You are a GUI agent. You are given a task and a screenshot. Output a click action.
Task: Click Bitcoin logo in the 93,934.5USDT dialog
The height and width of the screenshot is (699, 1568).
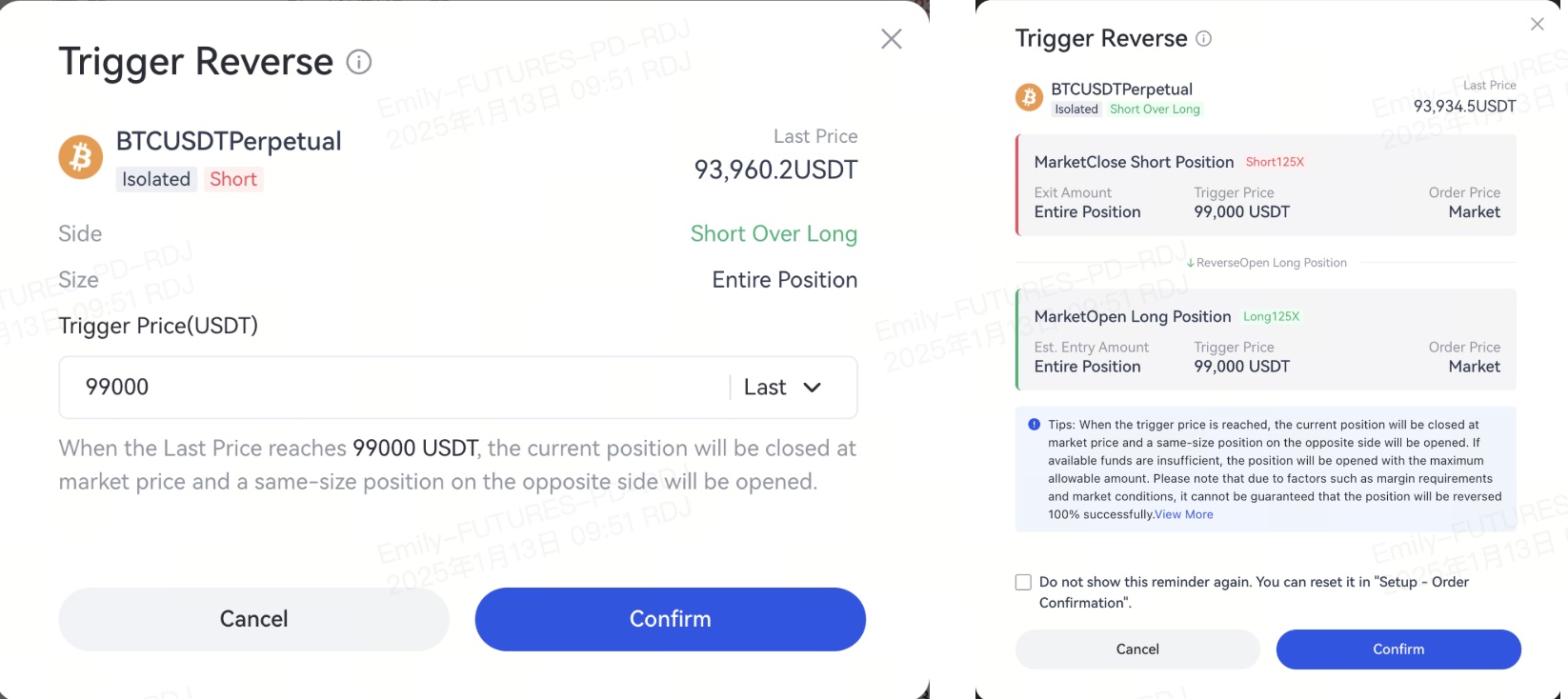coord(1029,97)
